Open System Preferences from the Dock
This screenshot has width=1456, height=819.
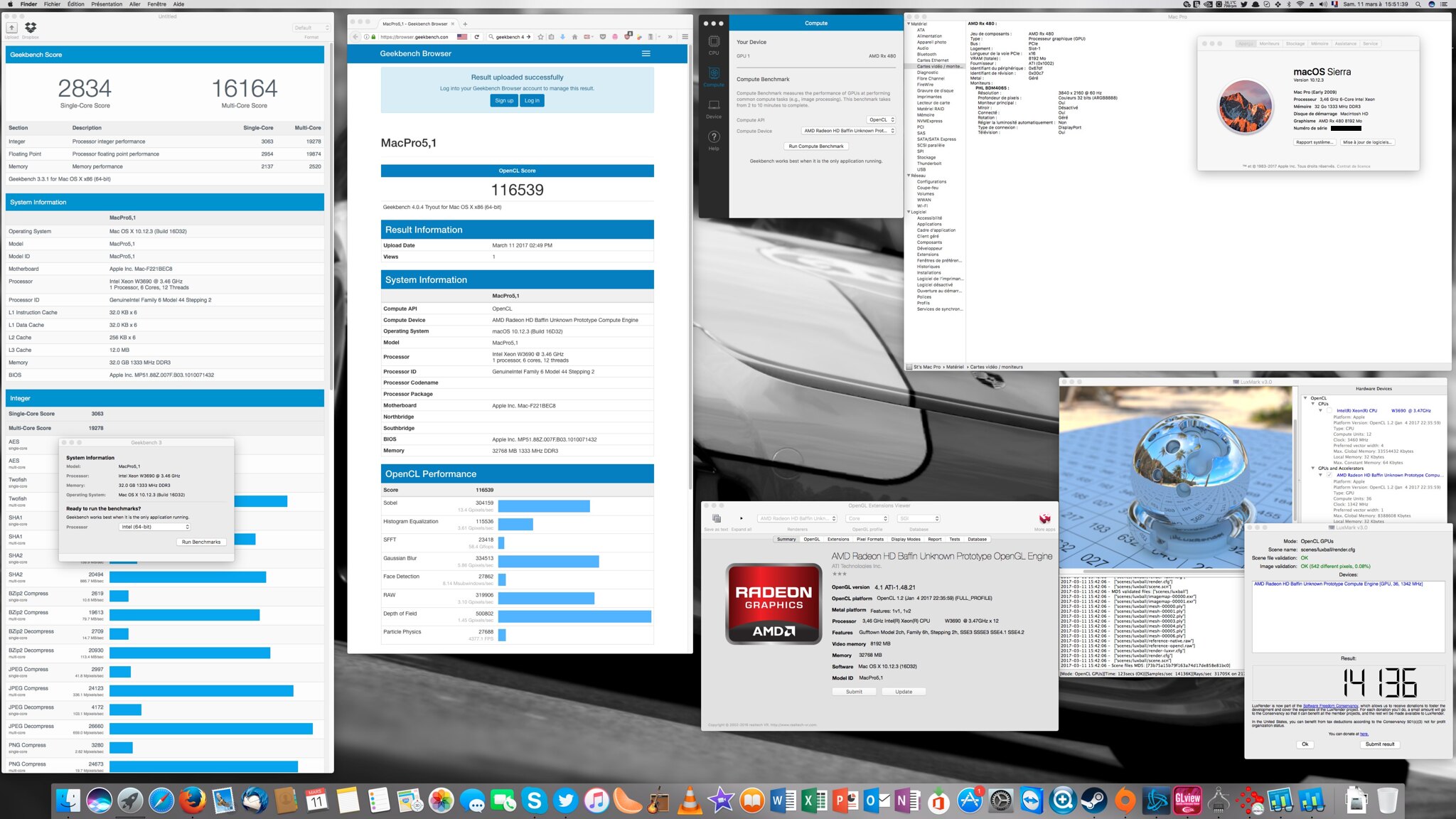[x=1000, y=801]
